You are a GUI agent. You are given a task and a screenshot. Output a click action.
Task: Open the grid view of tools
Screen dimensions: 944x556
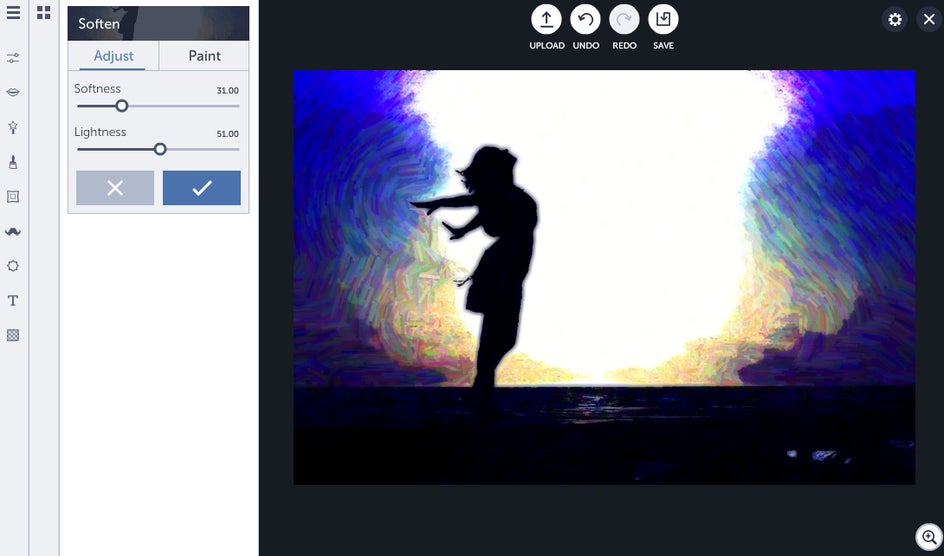coord(43,13)
